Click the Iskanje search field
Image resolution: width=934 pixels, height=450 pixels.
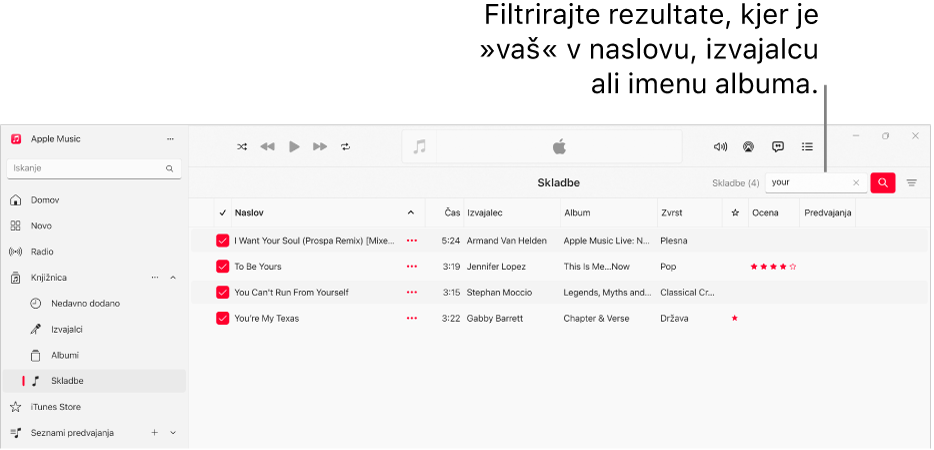tap(94, 169)
